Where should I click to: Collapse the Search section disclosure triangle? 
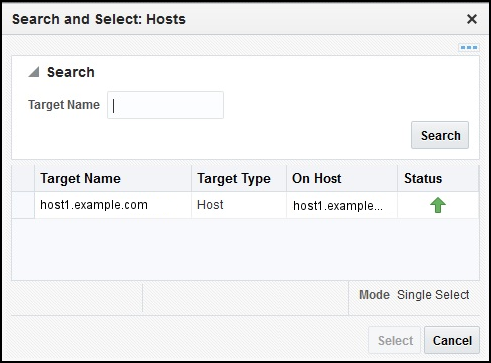[34, 72]
